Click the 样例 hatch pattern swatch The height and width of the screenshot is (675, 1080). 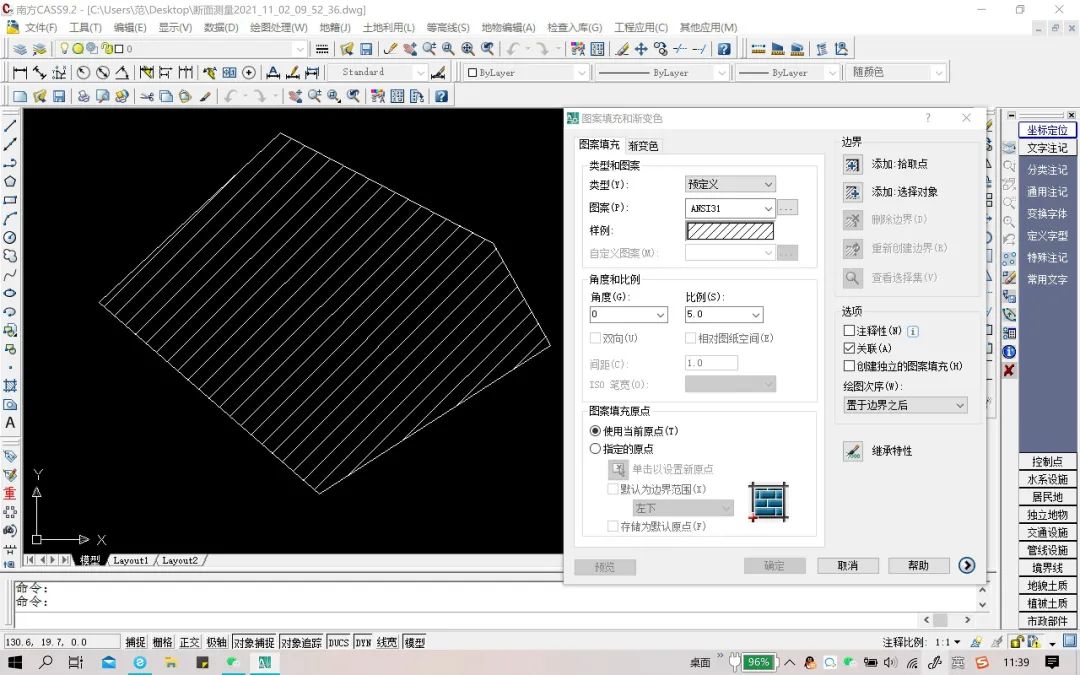730,231
